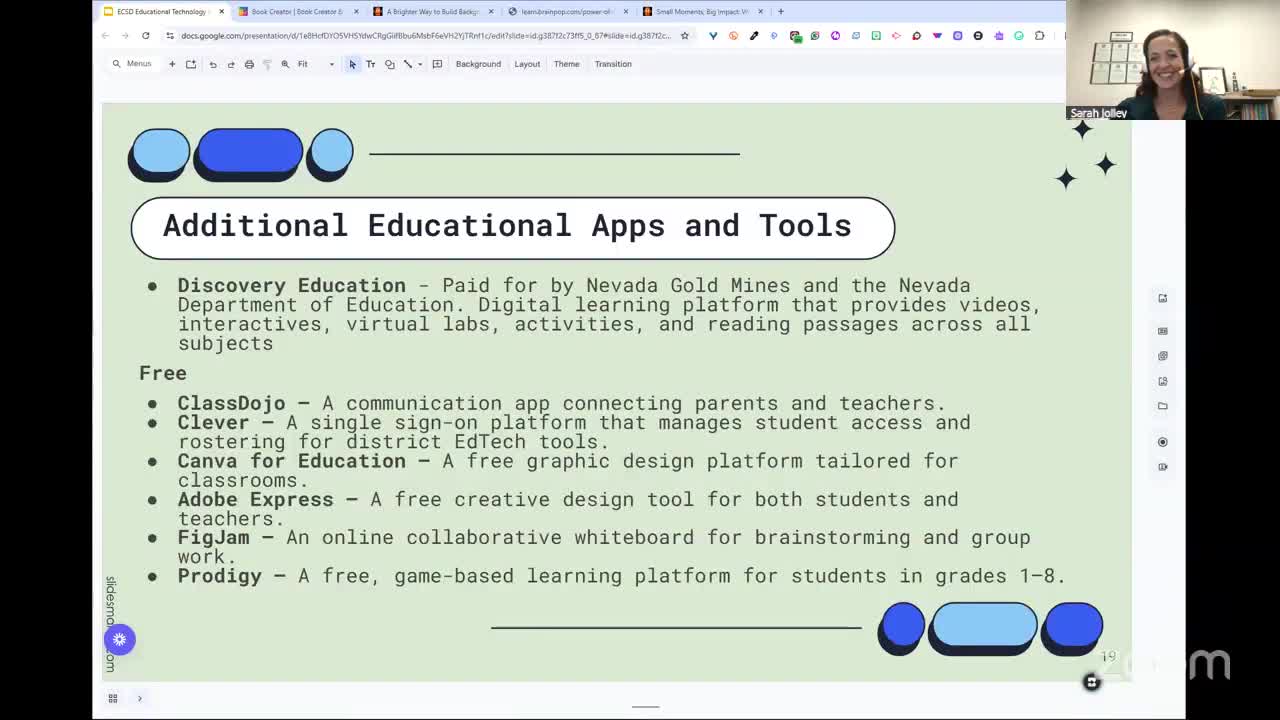The width and height of the screenshot is (1280, 720).
Task: Click the Prodigy bullet text
Action: point(622,576)
